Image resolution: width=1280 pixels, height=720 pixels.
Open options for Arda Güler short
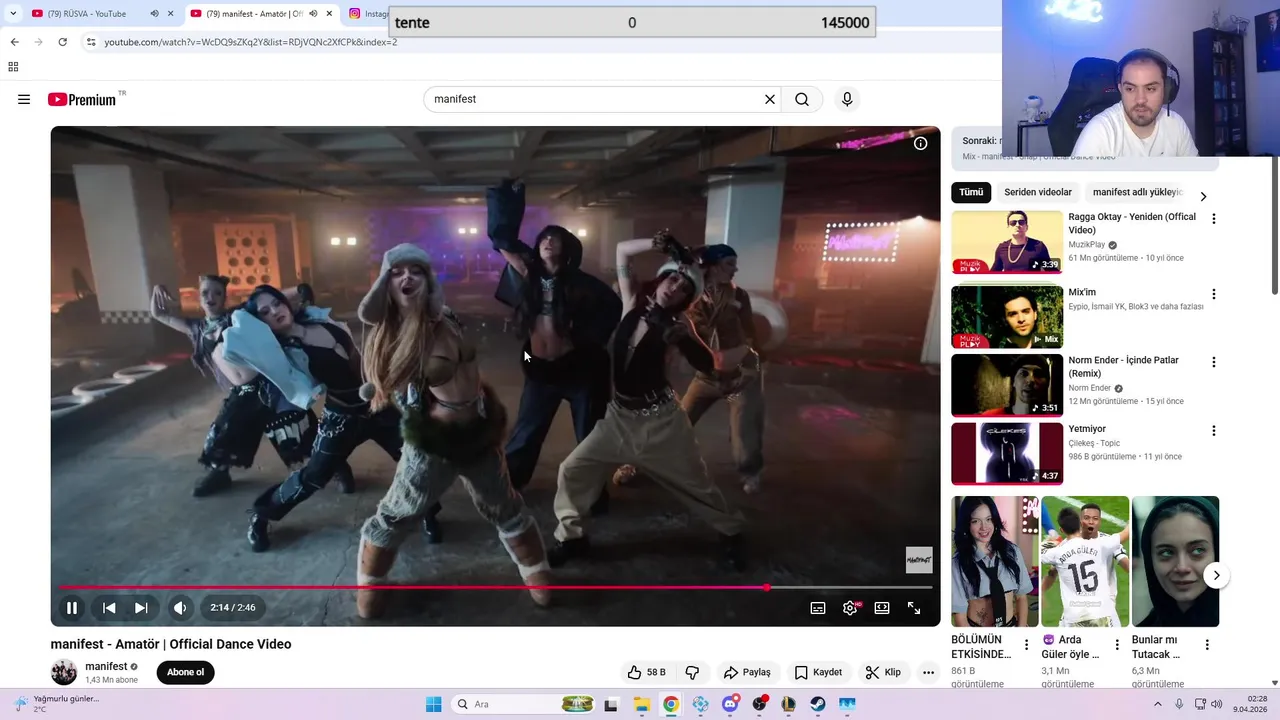[1117, 645]
